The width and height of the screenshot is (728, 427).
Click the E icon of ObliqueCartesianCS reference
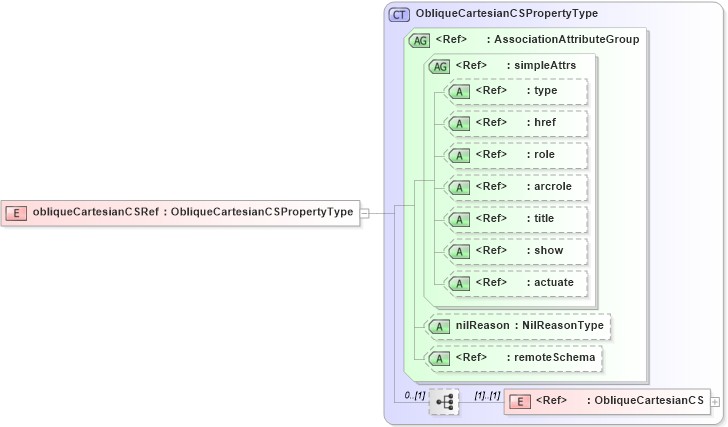(x=520, y=402)
